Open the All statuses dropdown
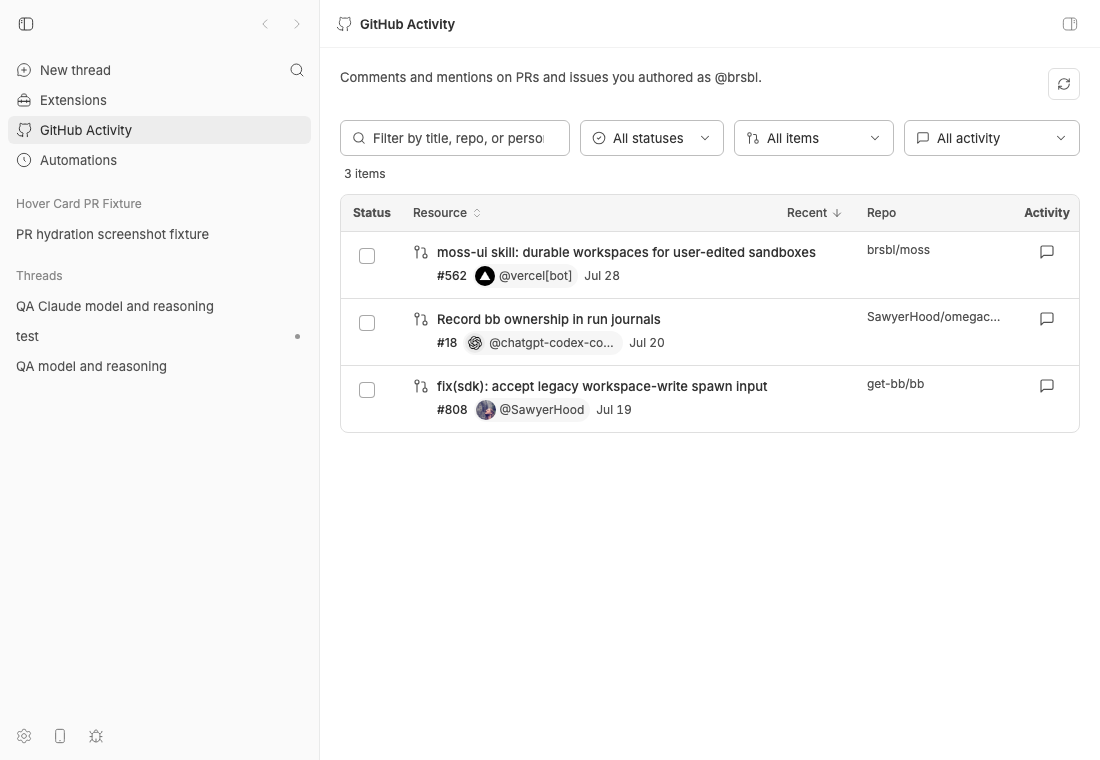Viewport: 1100px width, 760px height. 652,138
